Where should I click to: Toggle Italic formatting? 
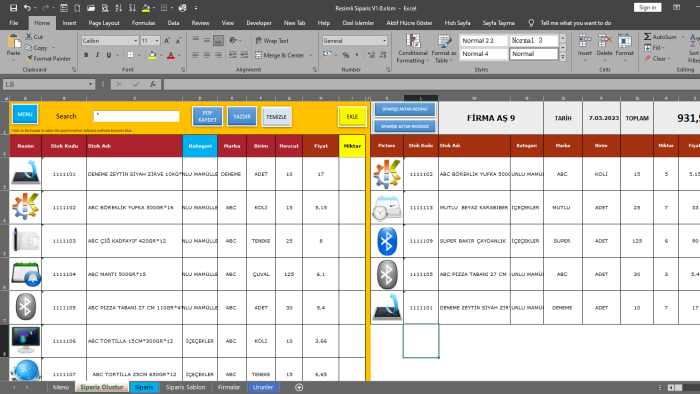97,55
